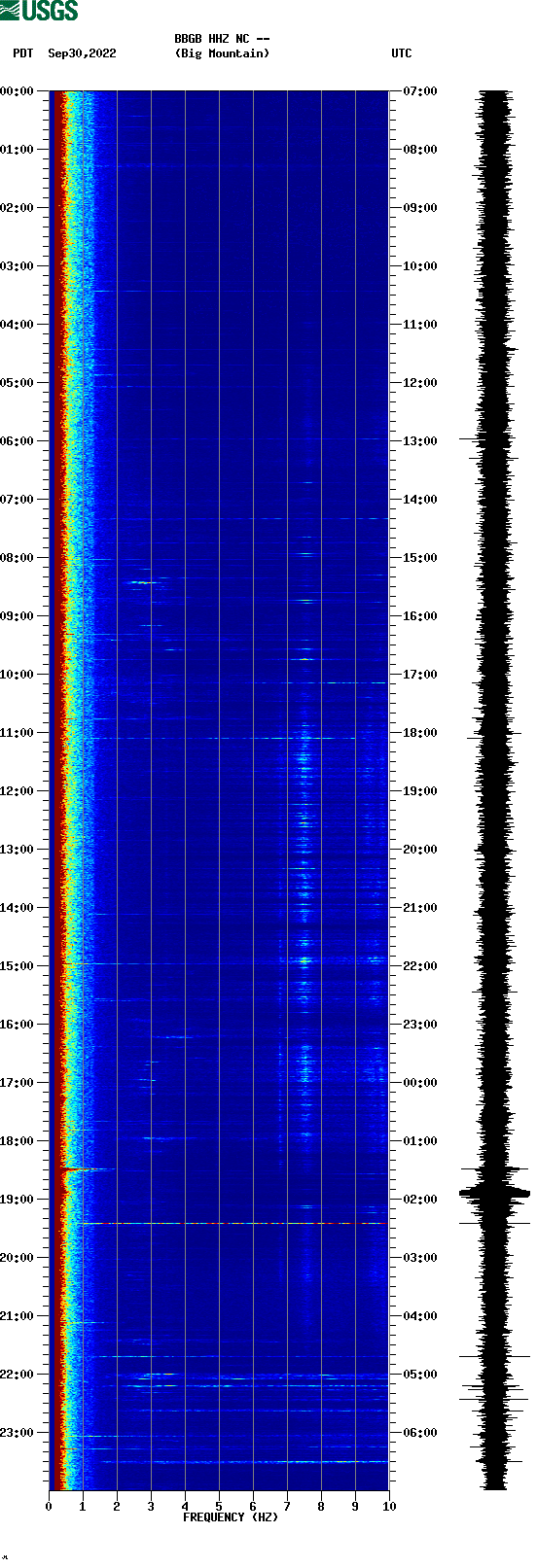
Task: Click the 07:00 UTC time label
Action: point(420,91)
